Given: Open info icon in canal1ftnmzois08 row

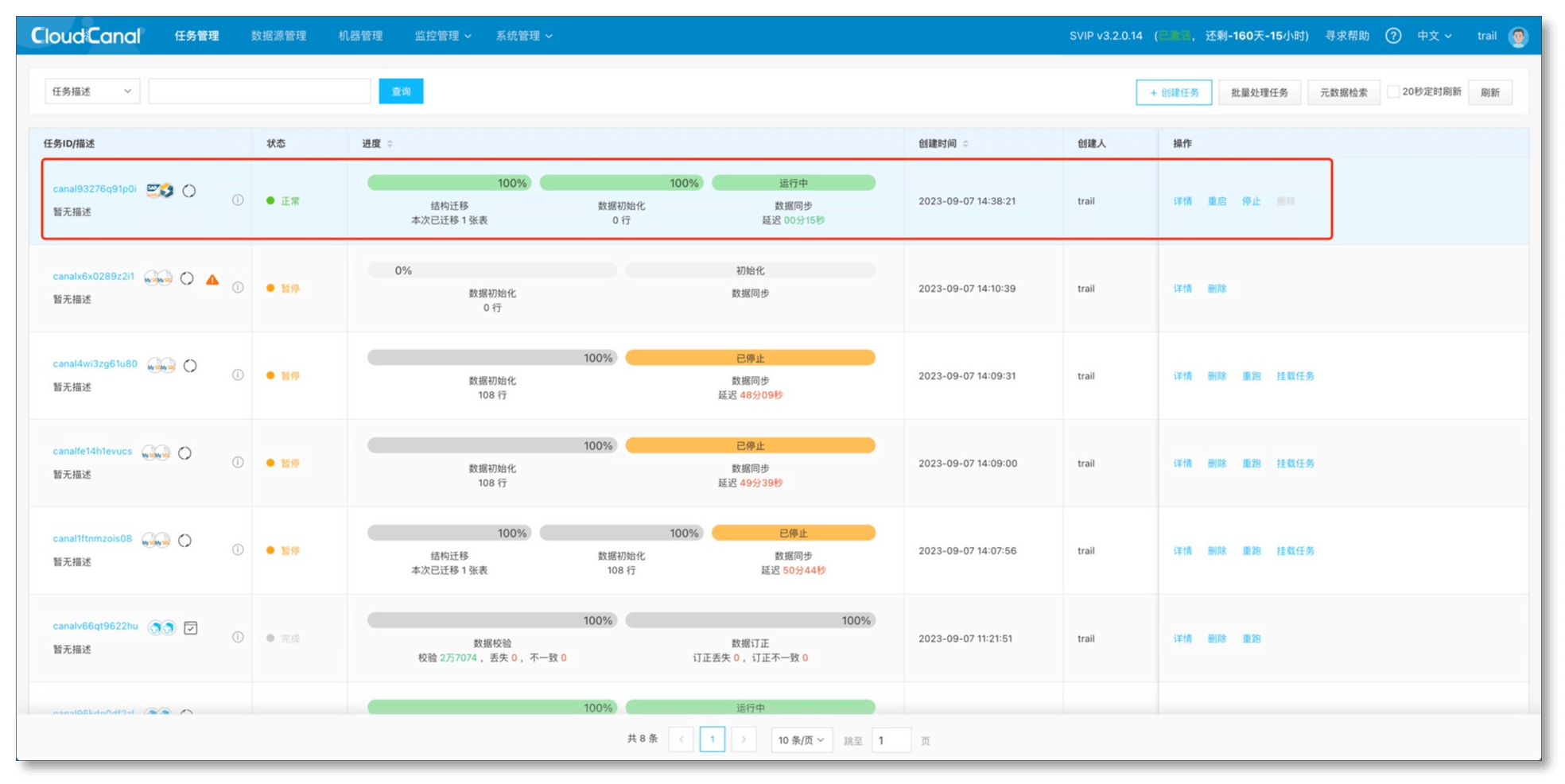Looking at the screenshot, I should tap(238, 550).
